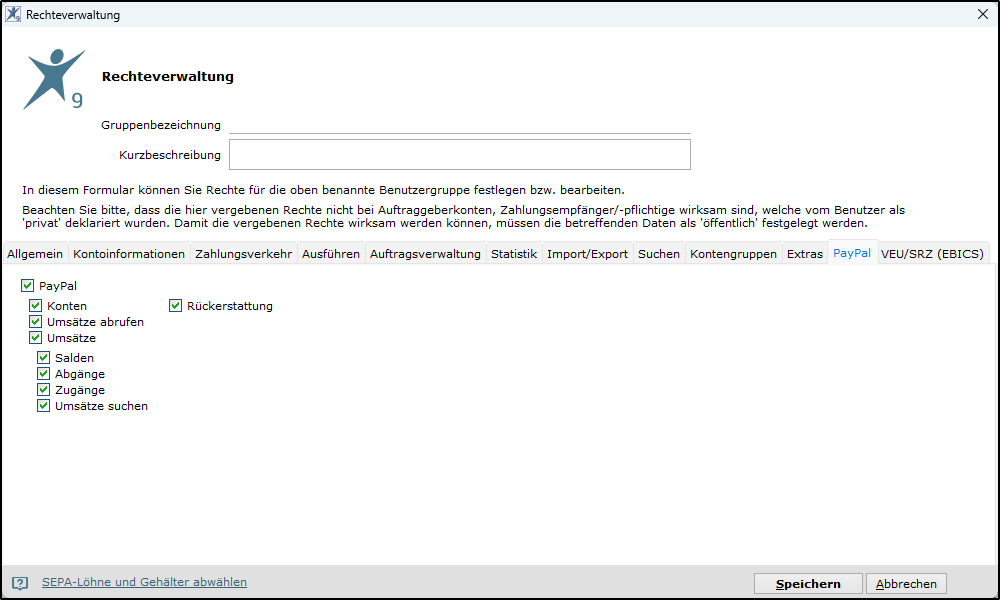Close the Rechteverwaltung dialog

pyautogui.click(x=983, y=14)
